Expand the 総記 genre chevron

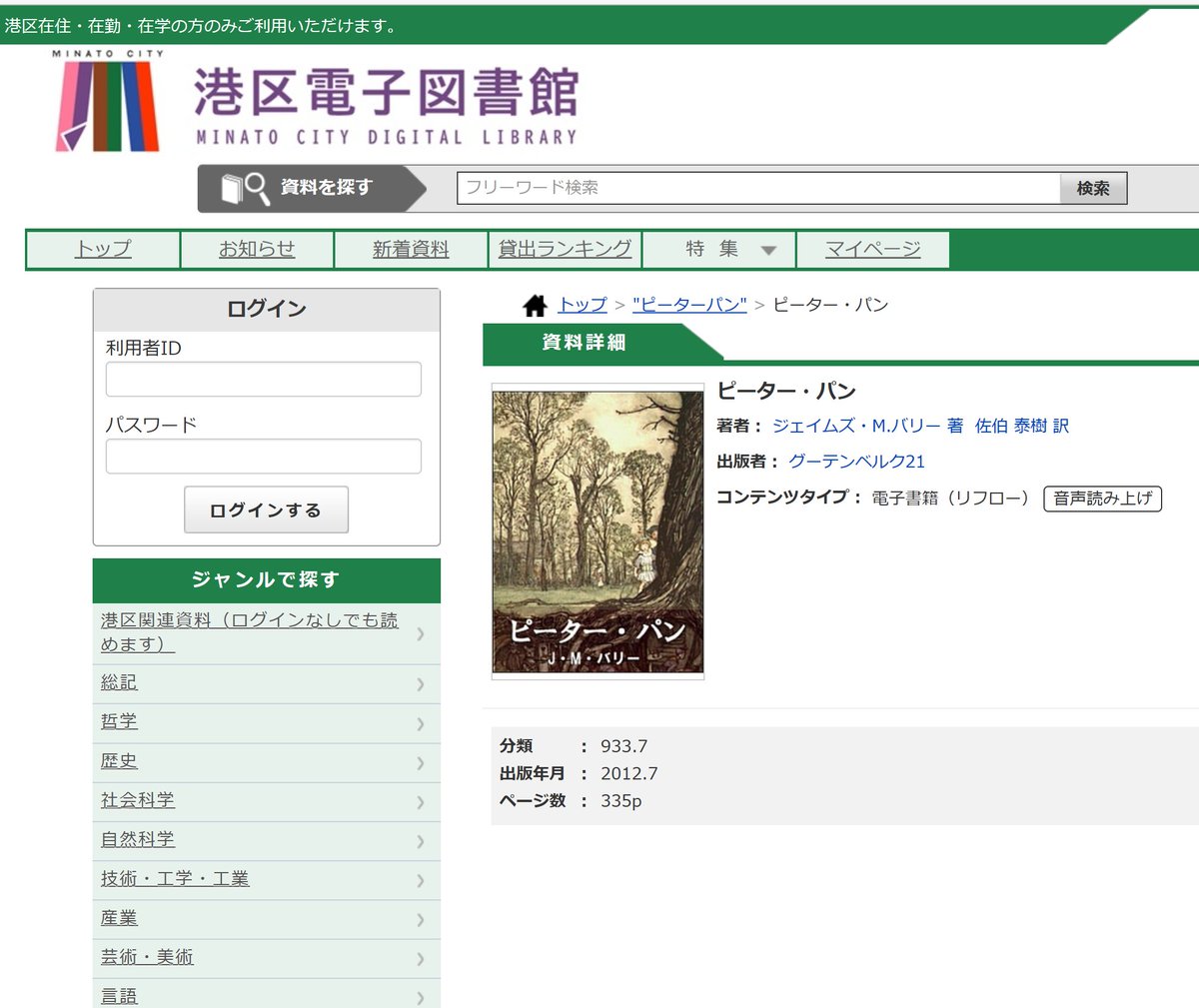pos(421,684)
